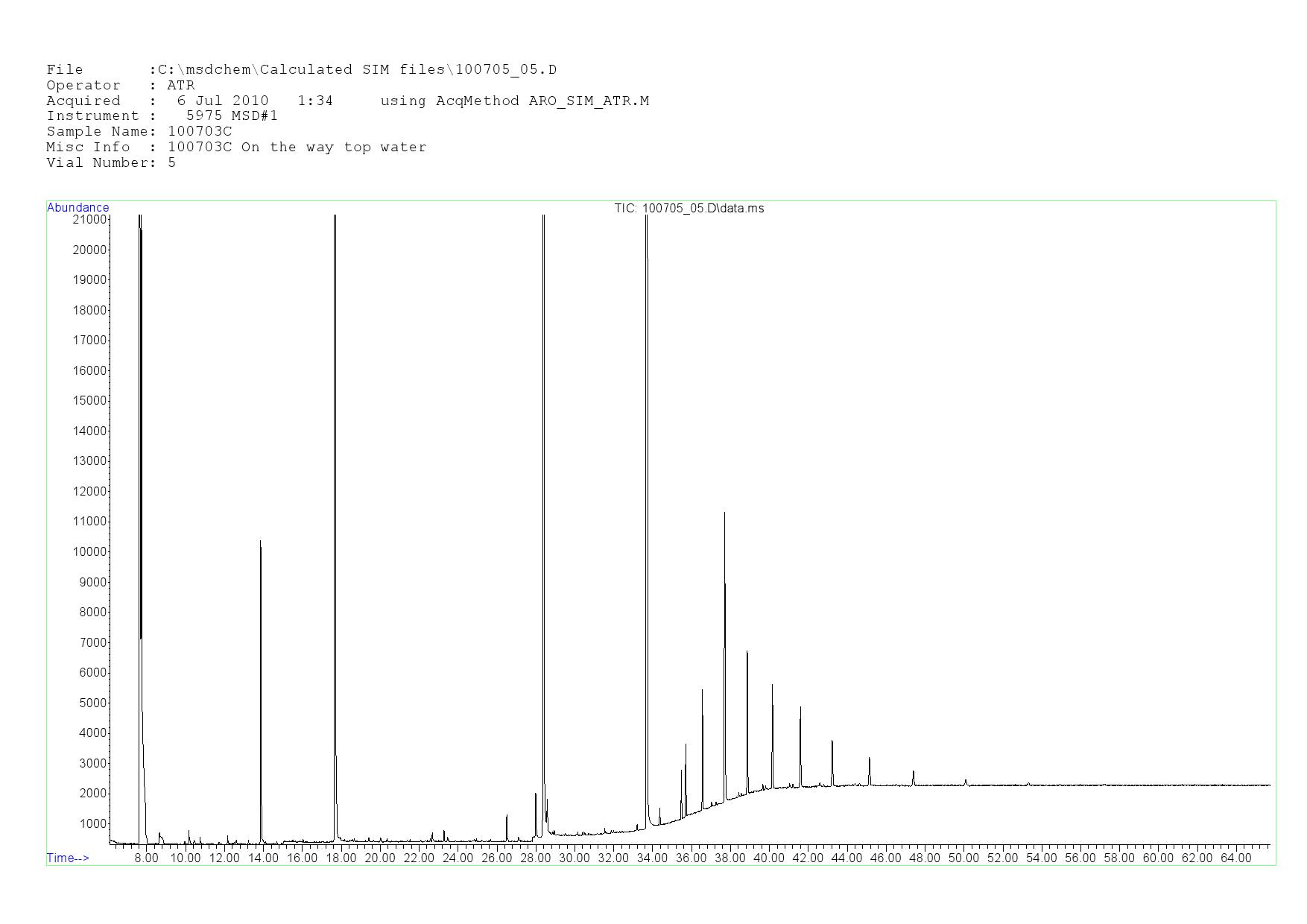1307x924 pixels.
Task: Click the 1000 abundance axis tick label
Action: (92, 824)
